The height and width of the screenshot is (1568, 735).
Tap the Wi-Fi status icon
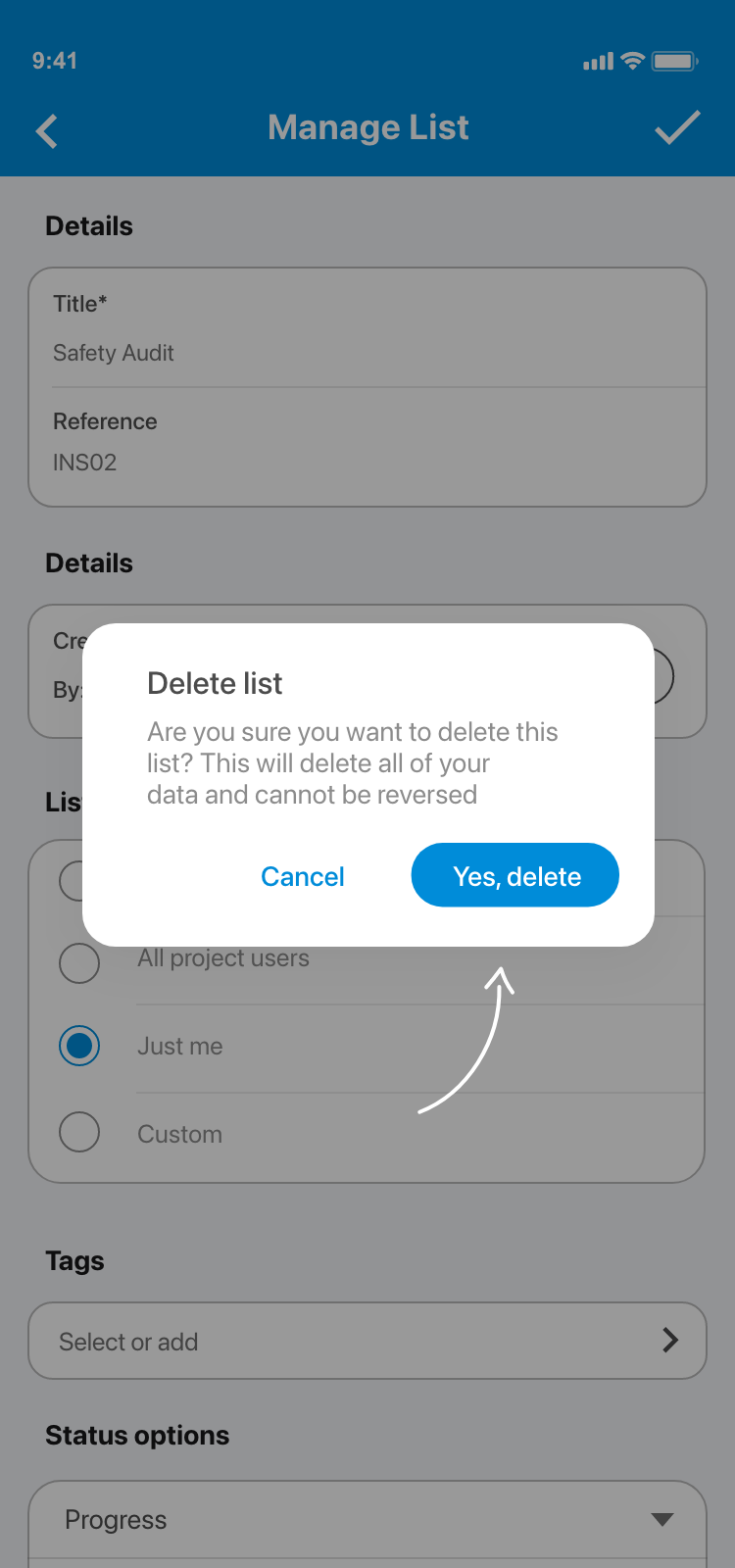point(633,61)
